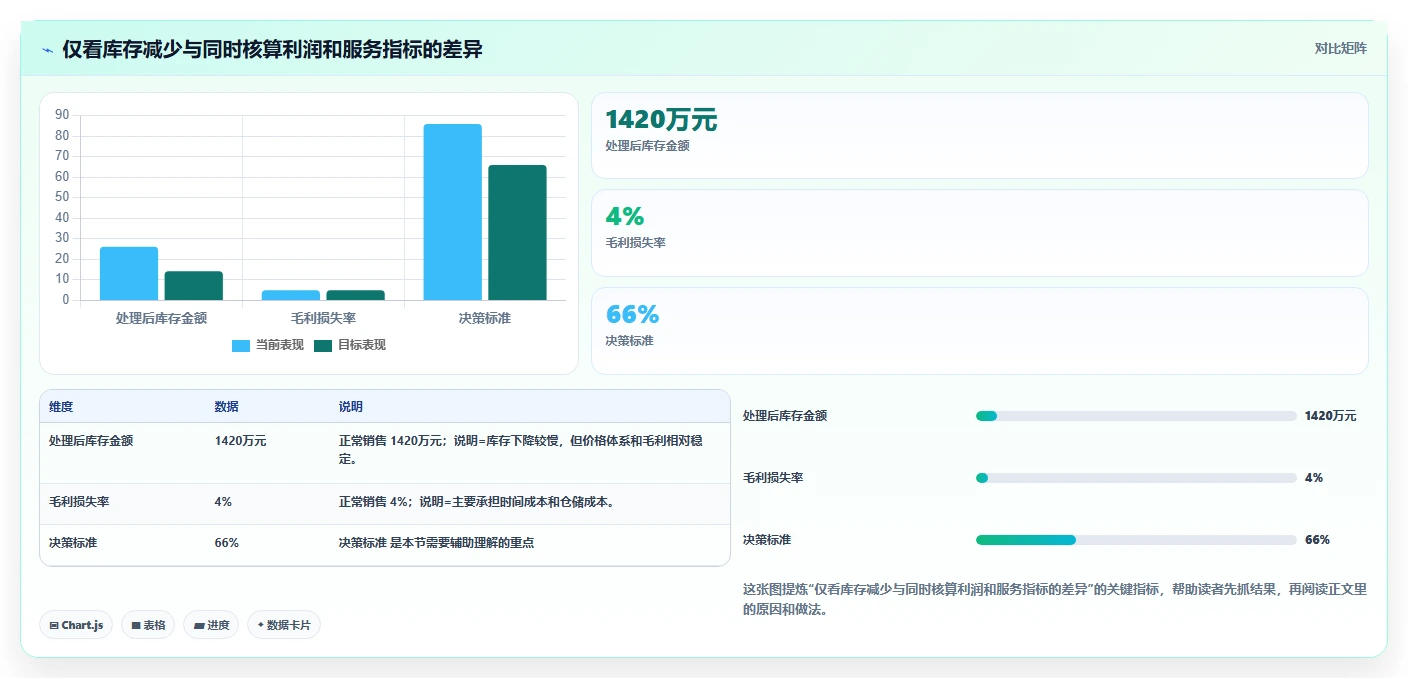Image resolution: width=1408 pixels, height=678 pixels.
Task: Click the dark green 处理后库存金额 bar
Action: pos(194,285)
